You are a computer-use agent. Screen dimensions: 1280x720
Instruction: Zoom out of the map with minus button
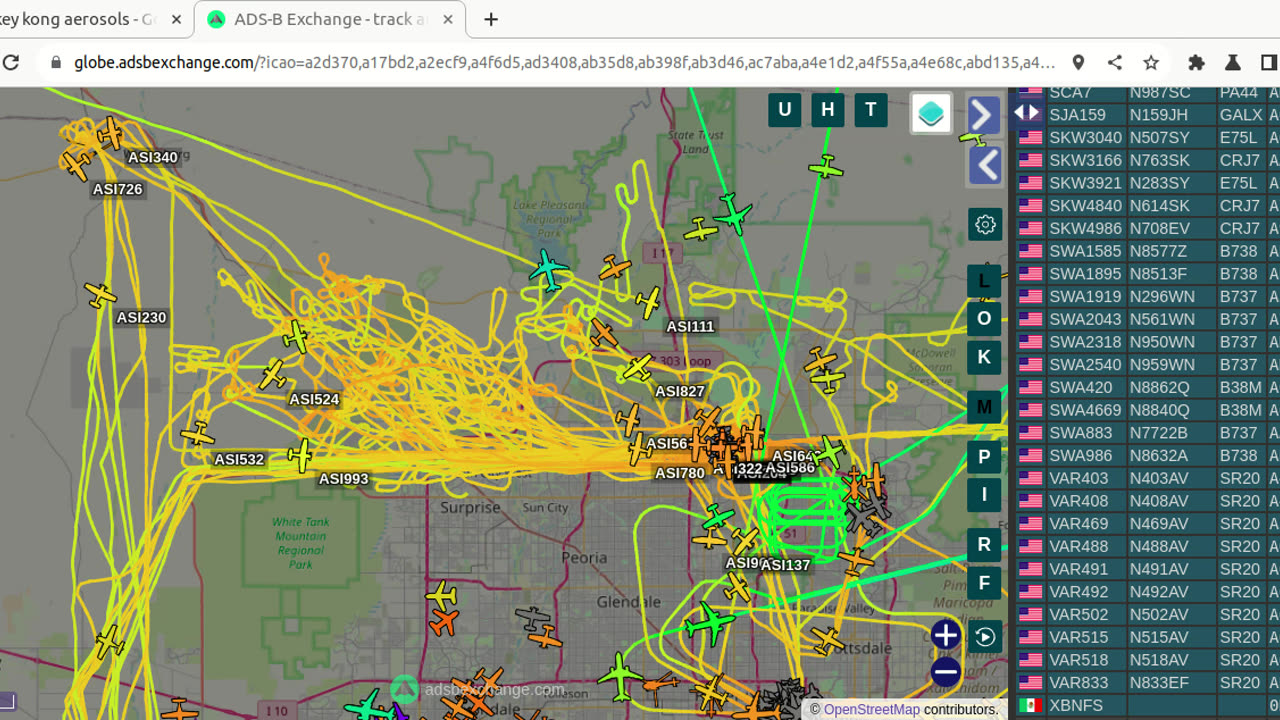point(945,672)
